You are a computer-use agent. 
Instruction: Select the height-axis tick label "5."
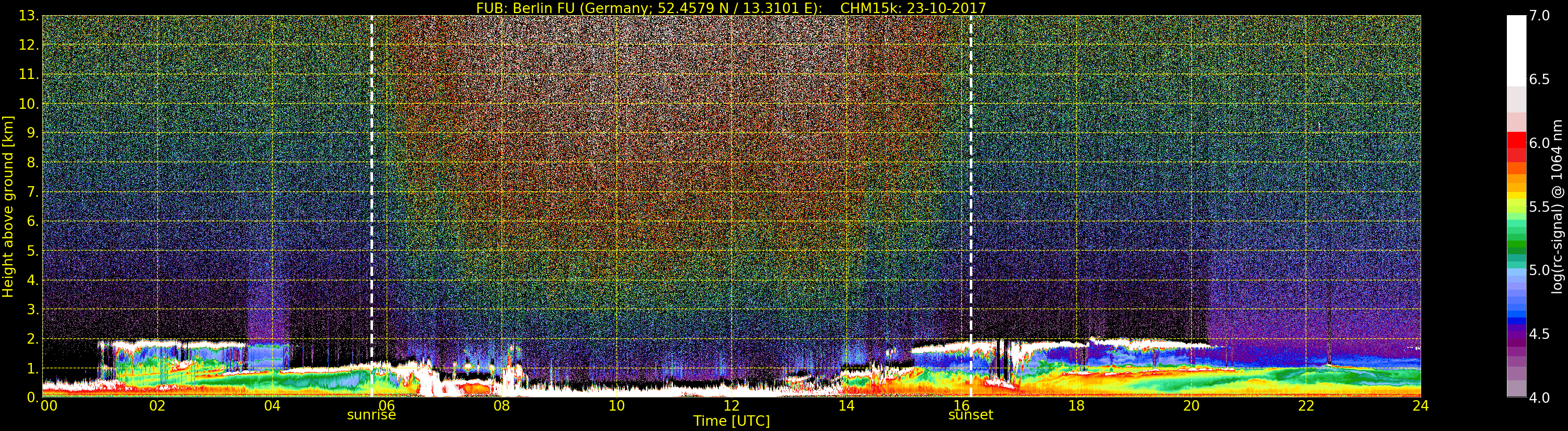[33, 251]
